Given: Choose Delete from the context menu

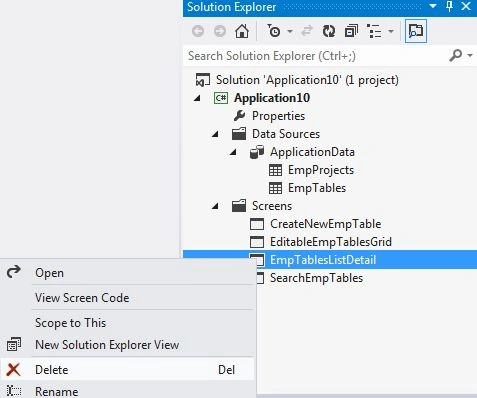Looking at the screenshot, I should tap(128, 370).
